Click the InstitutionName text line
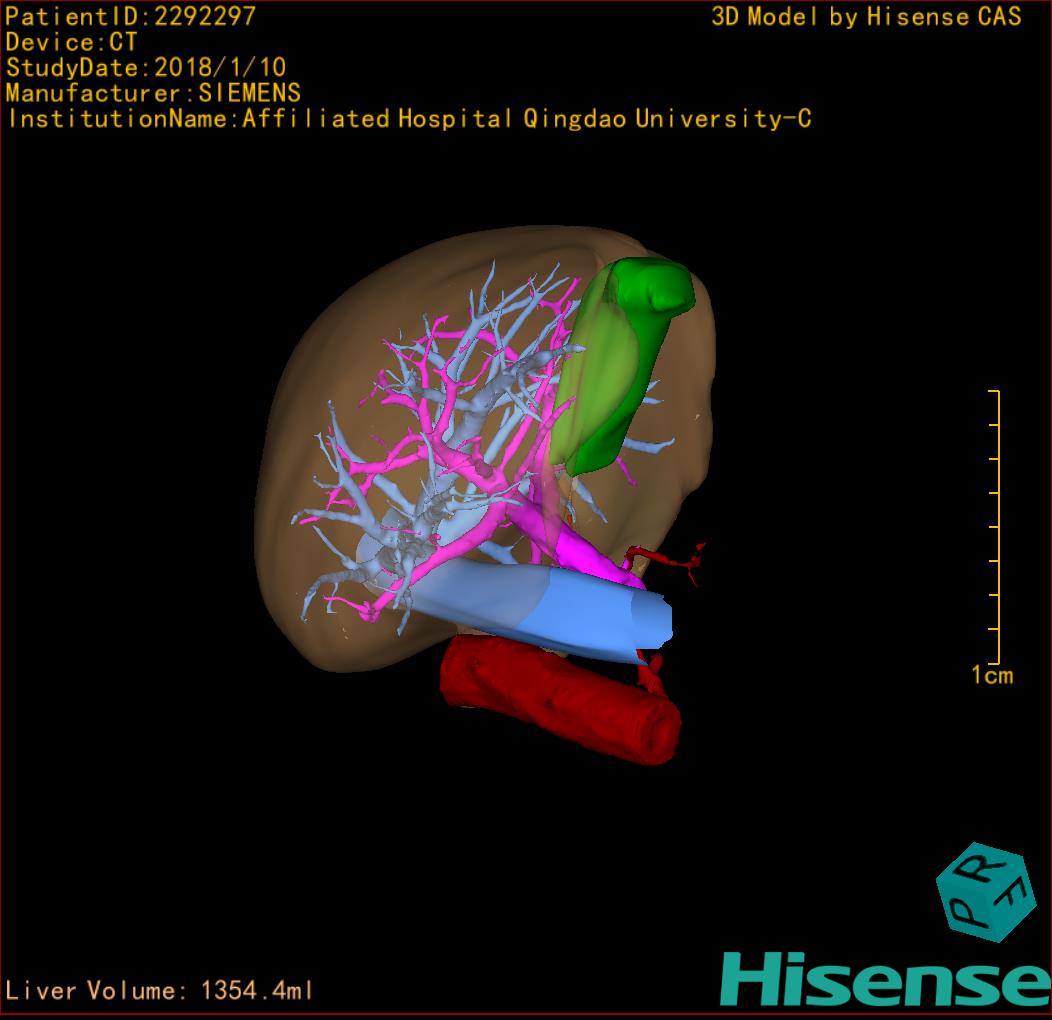The height and width of the screenshot is (1020, 1052). tap(409, 119)
